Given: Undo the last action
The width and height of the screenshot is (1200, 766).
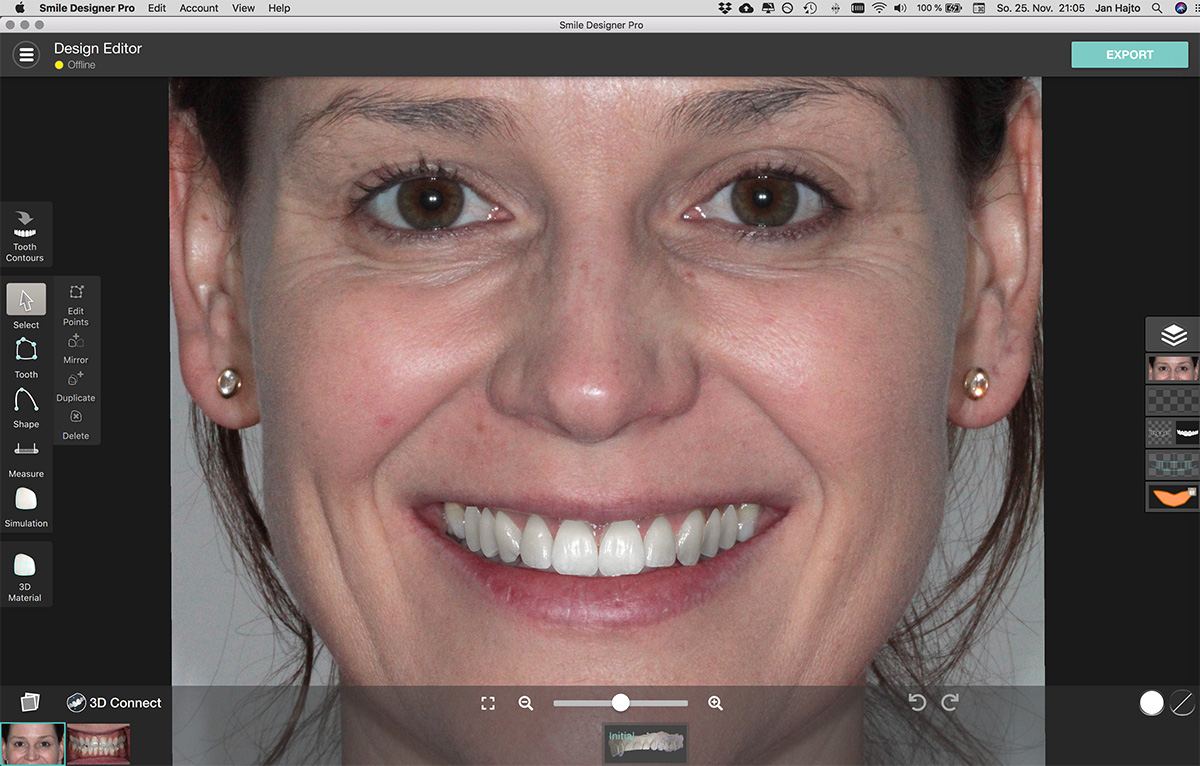Looking at the screenshot, I should [917, 703].
